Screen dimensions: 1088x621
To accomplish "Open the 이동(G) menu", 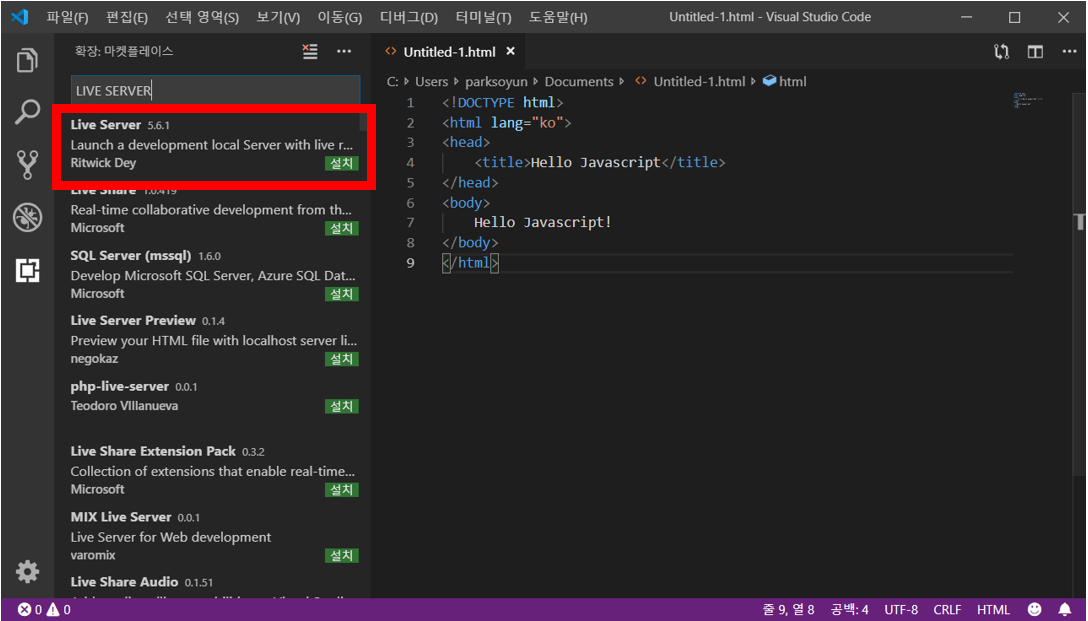I will 339,17.
